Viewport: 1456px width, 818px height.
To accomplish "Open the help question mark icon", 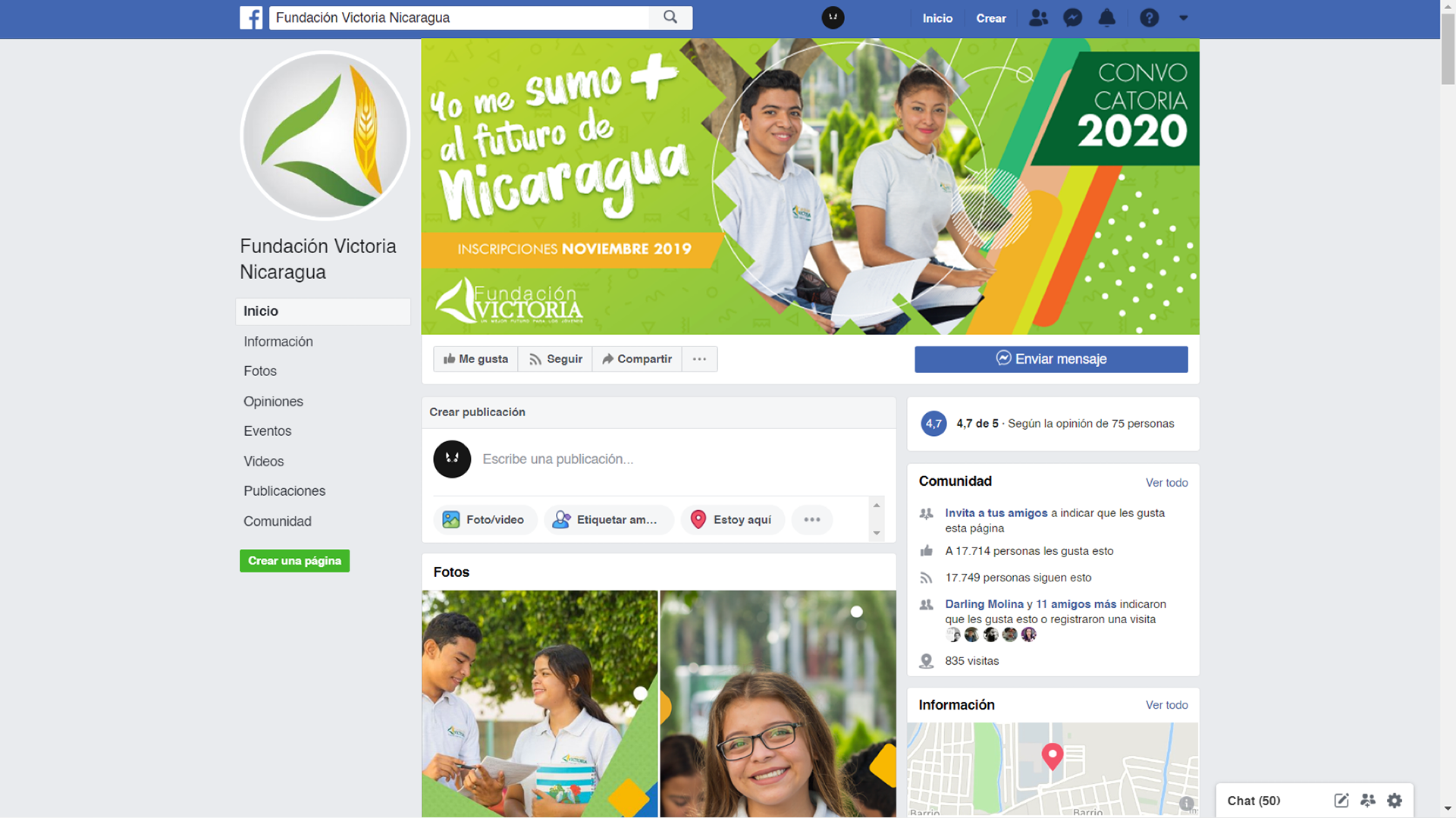I will pos(1149,17).
